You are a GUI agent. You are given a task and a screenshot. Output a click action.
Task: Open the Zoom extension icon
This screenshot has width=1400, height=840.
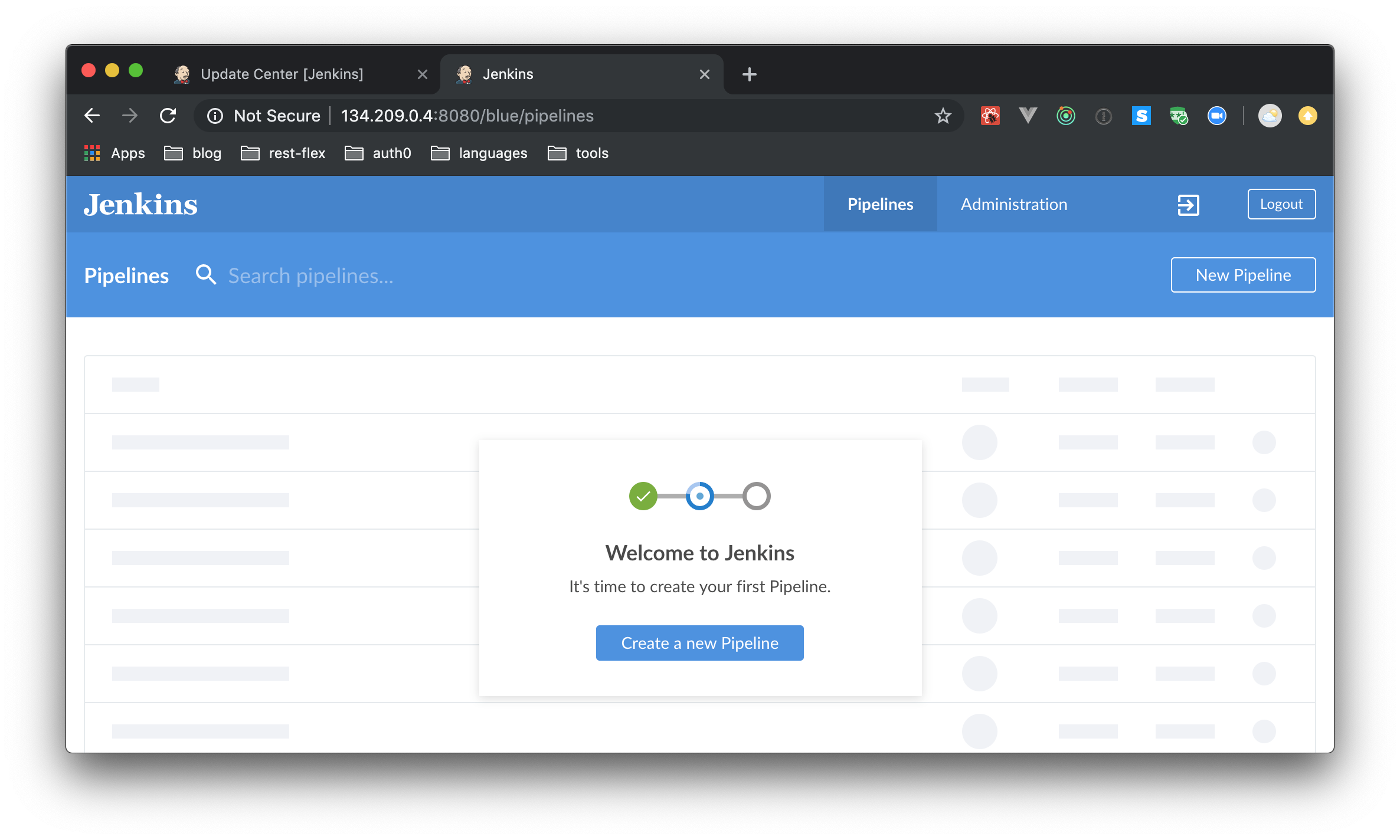point(1216,116)
